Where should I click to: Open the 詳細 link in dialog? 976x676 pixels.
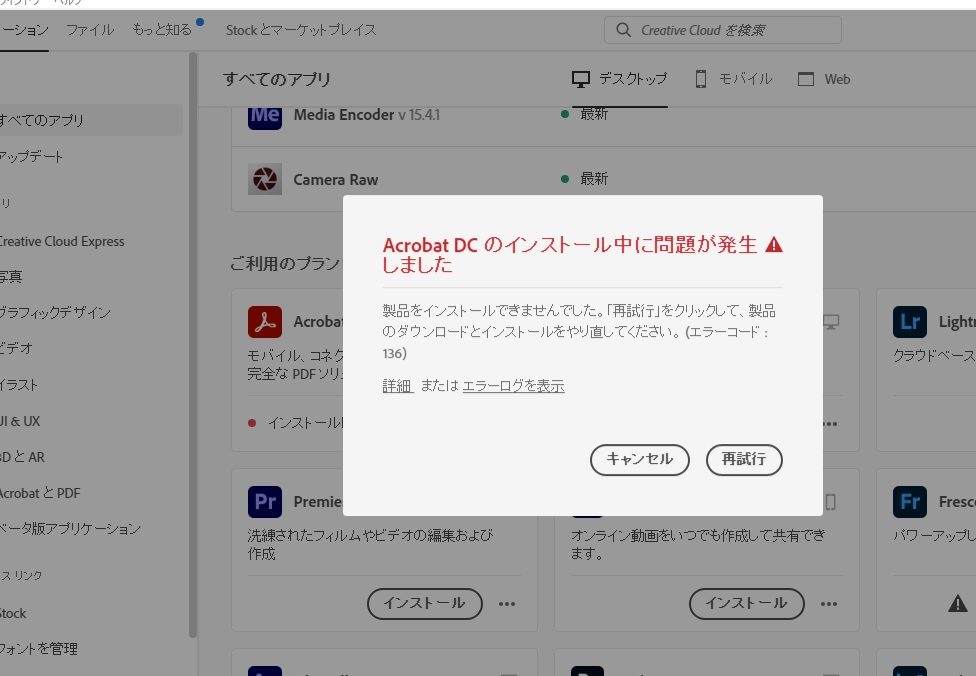coord(397,386)
